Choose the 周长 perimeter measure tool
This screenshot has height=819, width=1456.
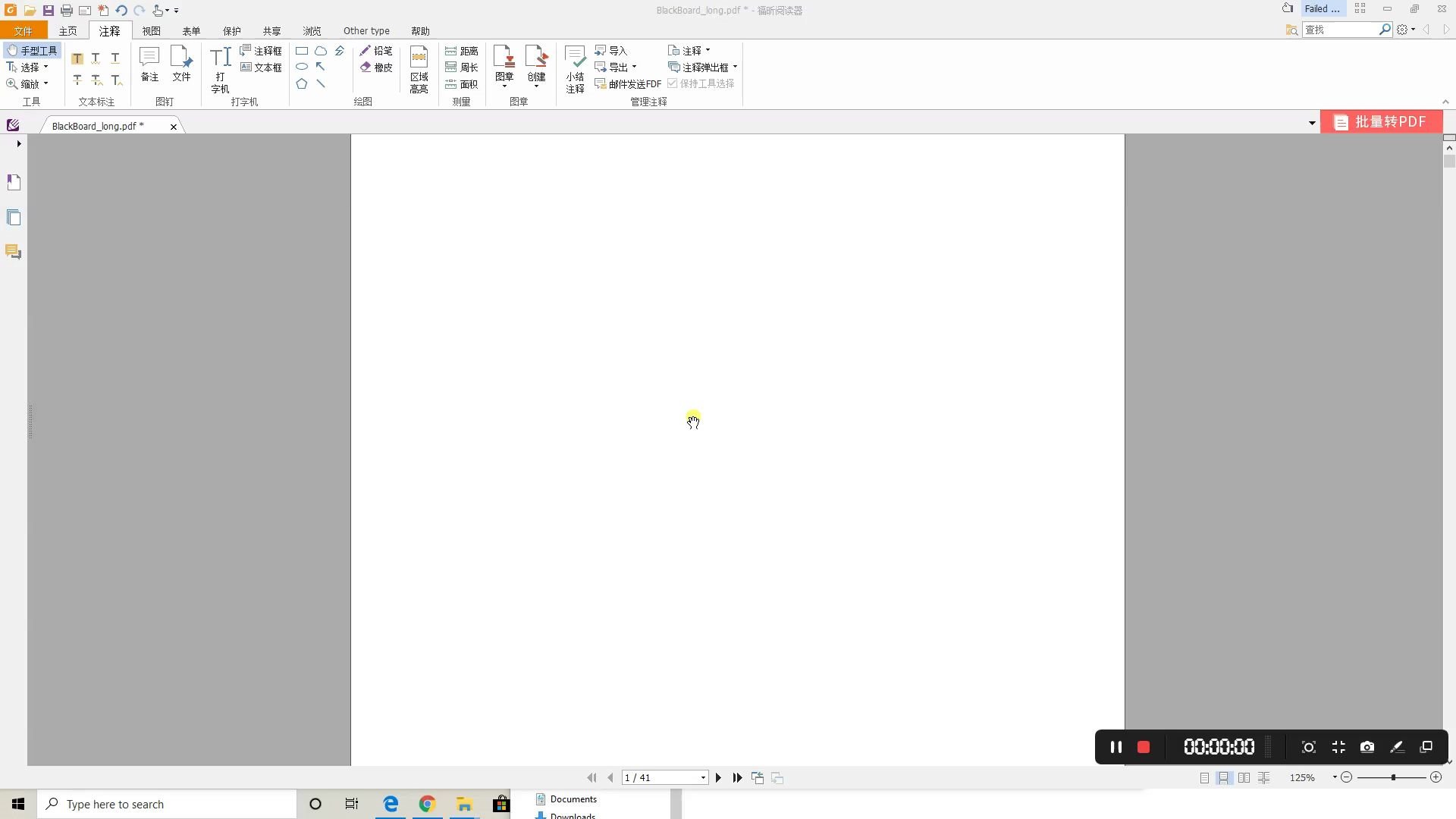tap(461, 67)
